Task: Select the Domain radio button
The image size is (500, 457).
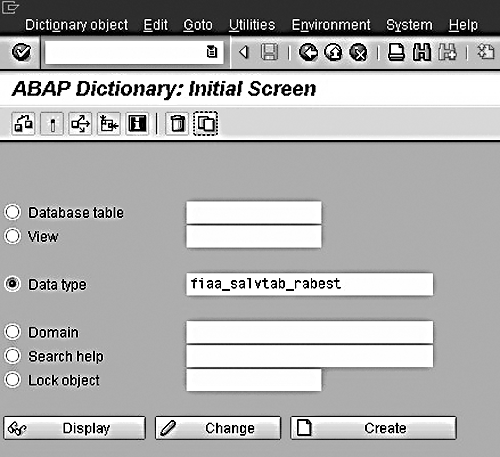Action: point(12,332)
